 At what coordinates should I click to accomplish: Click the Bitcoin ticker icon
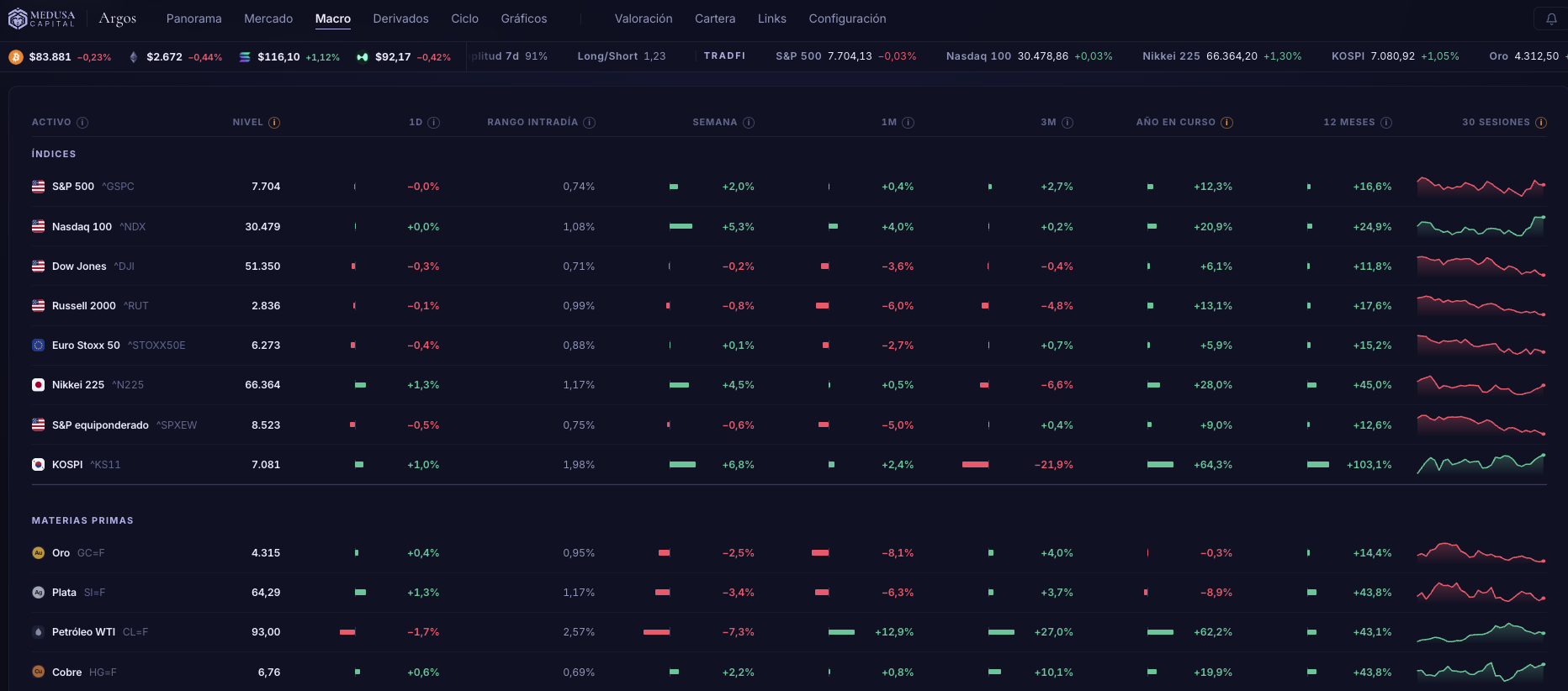(16, 57)
